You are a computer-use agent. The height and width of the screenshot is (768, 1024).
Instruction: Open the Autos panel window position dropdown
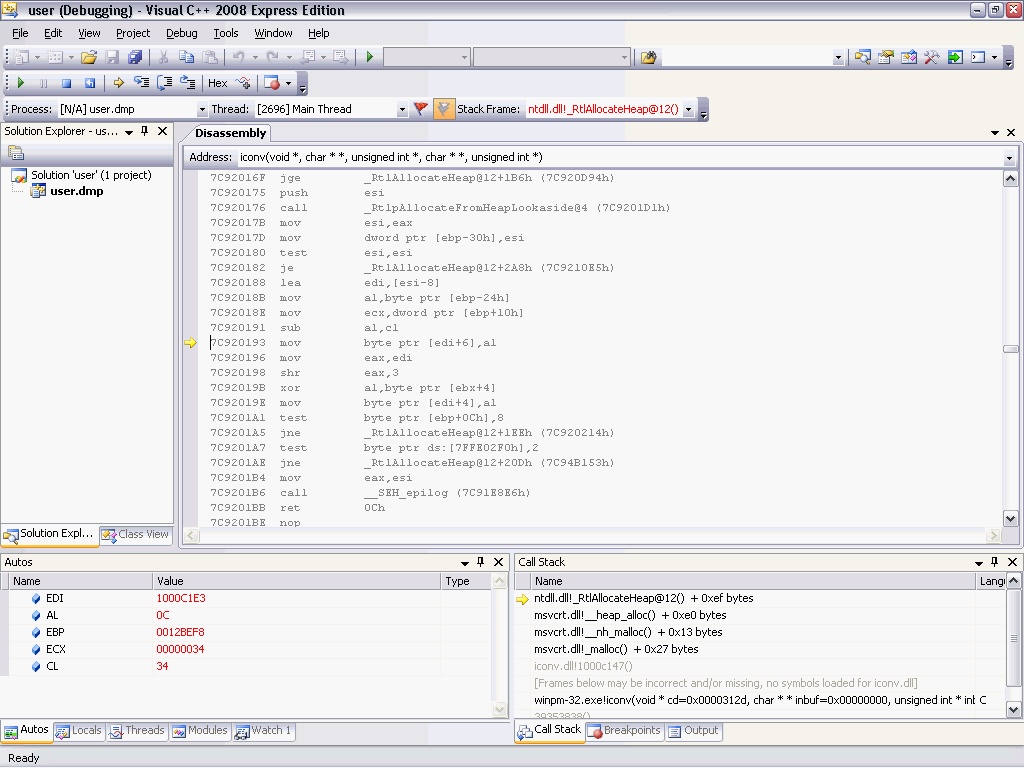point(465,562)
